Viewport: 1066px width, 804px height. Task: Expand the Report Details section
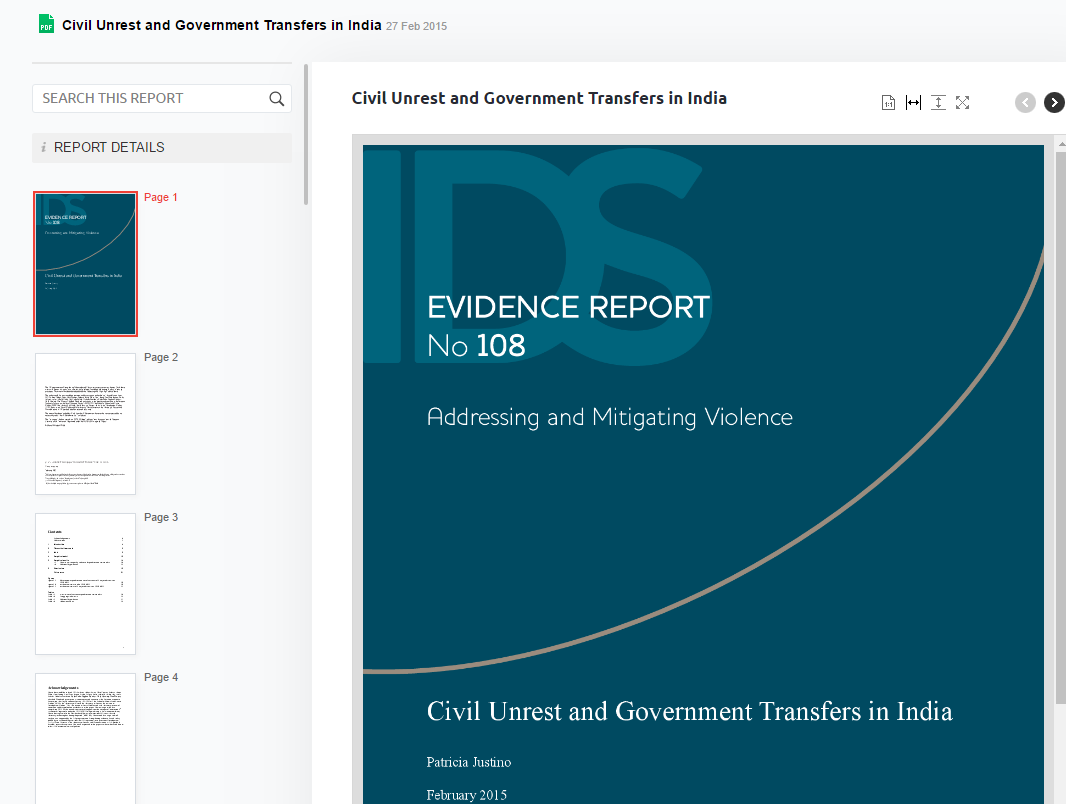[162, 147]
